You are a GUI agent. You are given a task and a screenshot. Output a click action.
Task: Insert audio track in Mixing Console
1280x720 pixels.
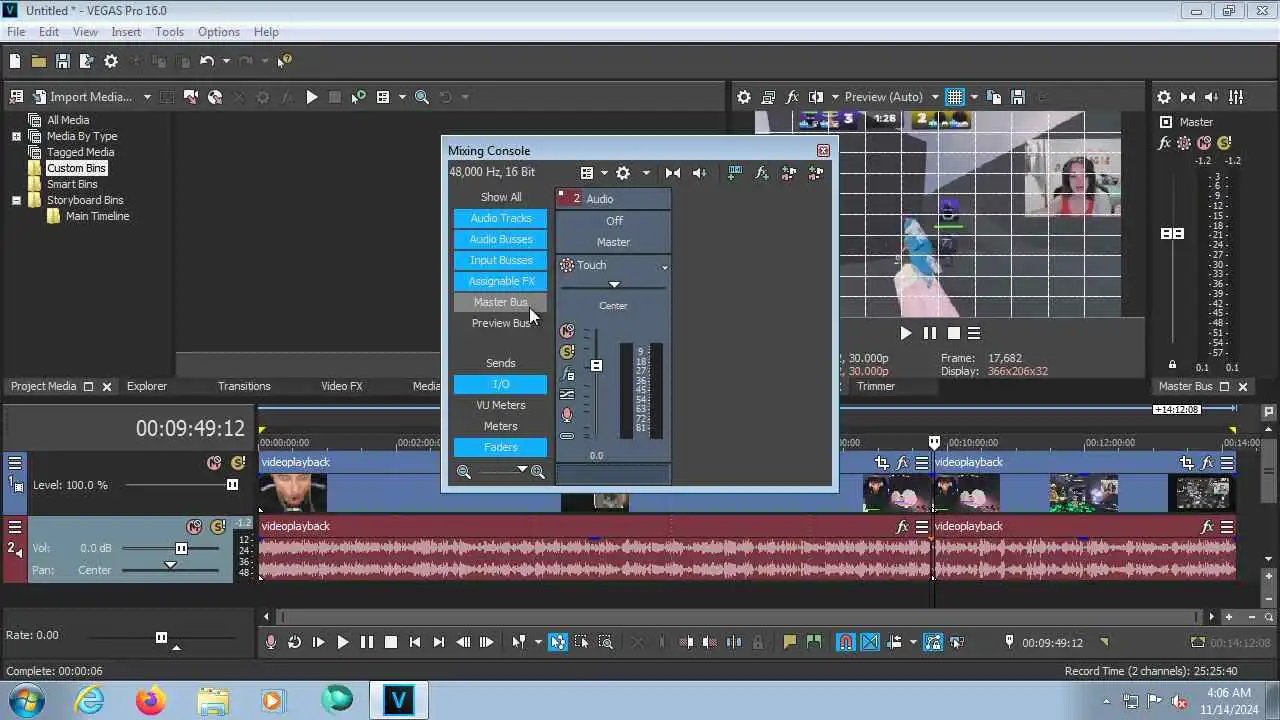pyautogui.click(x=735, y=173)
